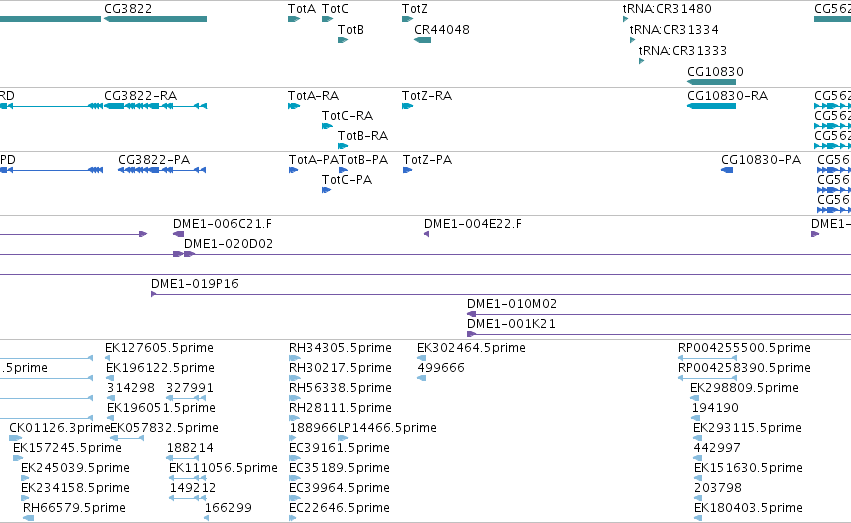
Task: Click EST EC35189.5prime label
Action: 340,468
